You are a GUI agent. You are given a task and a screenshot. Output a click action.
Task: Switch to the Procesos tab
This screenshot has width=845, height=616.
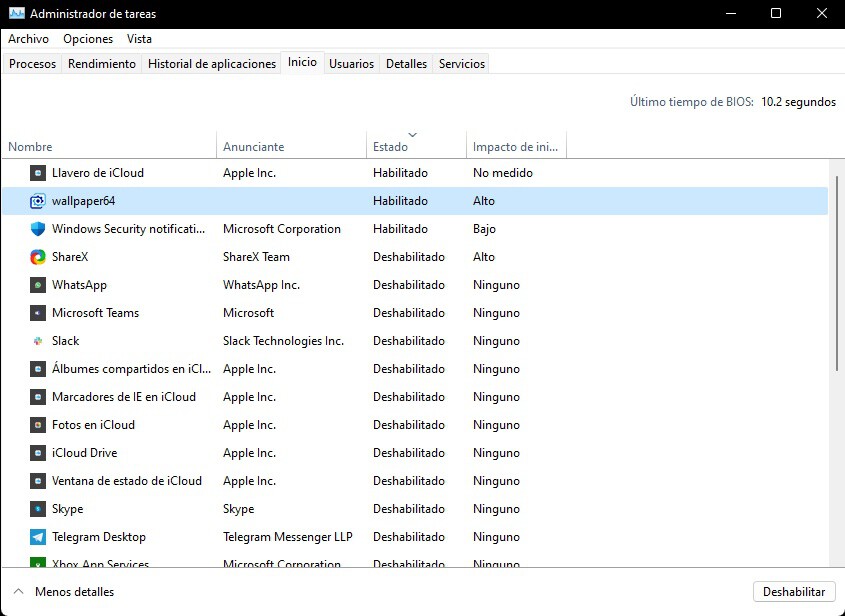pos(32,63)
